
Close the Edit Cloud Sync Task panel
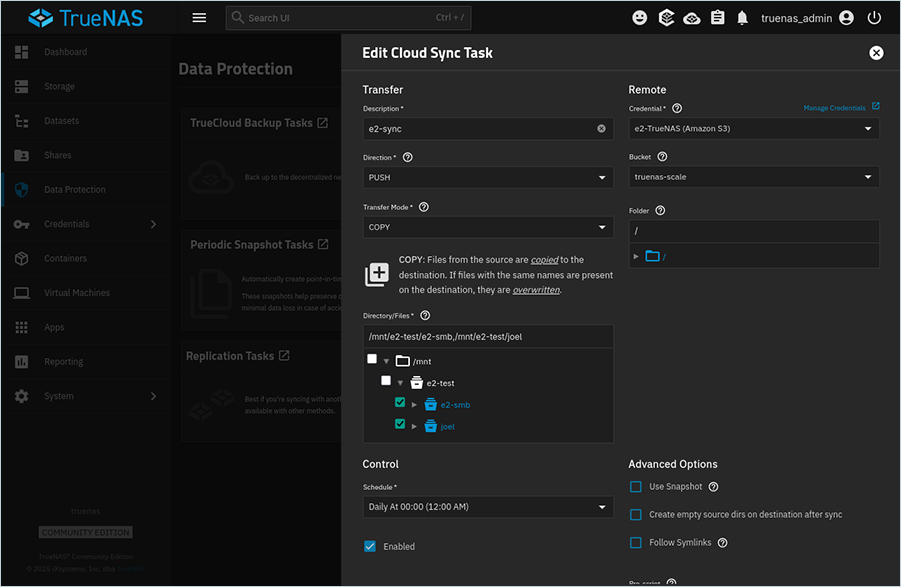[876, 53]
